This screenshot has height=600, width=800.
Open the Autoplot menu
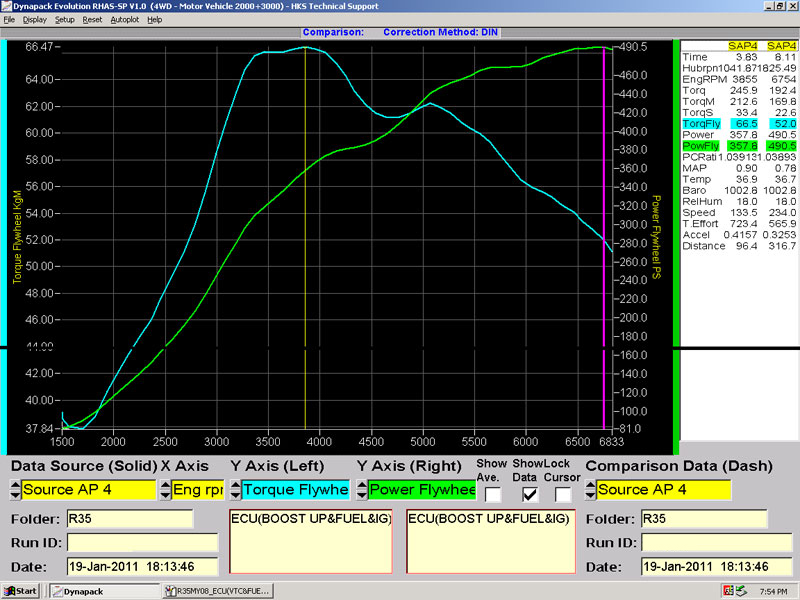(x=125, y=19)
